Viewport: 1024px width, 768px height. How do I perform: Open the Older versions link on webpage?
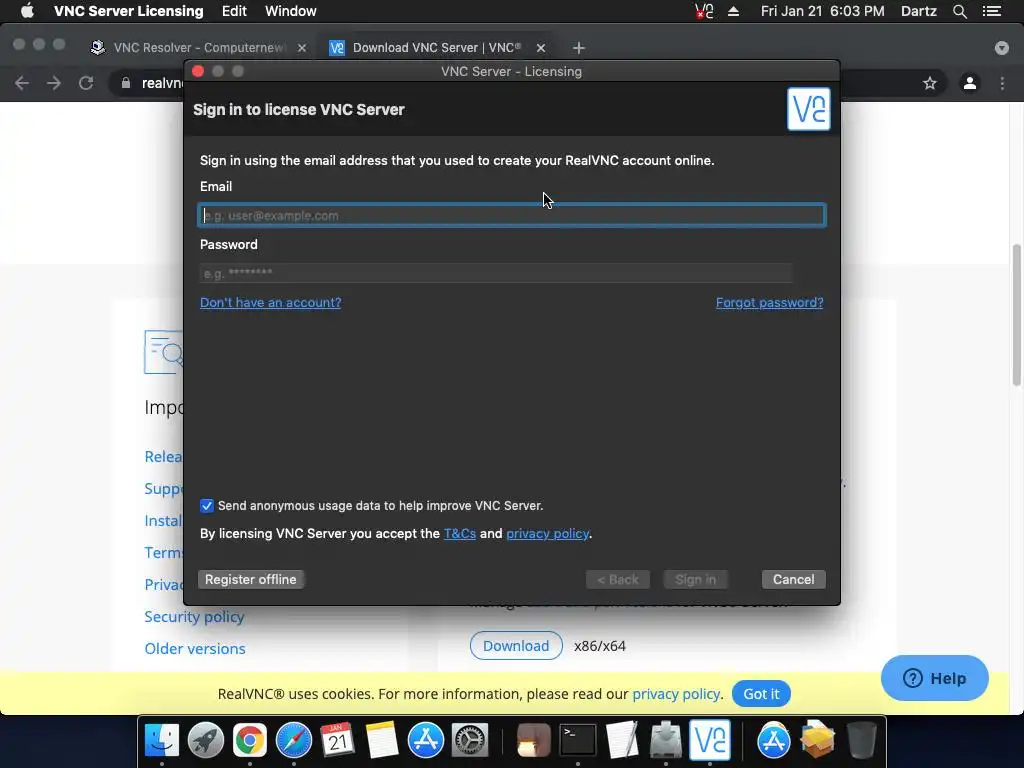(x=195, y=648)
